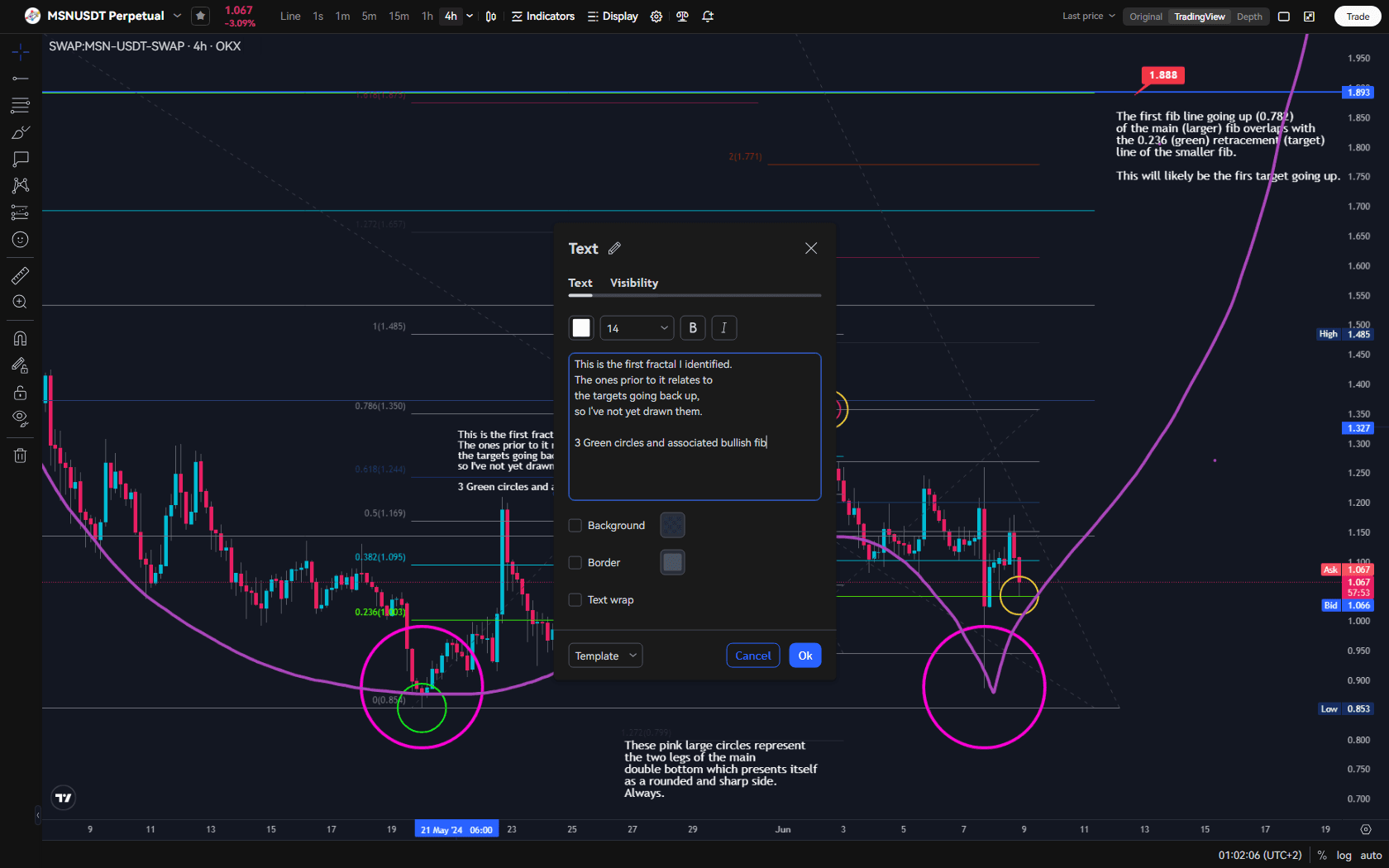
Task: Open the Template dropdown
Action: pos(605,656)
